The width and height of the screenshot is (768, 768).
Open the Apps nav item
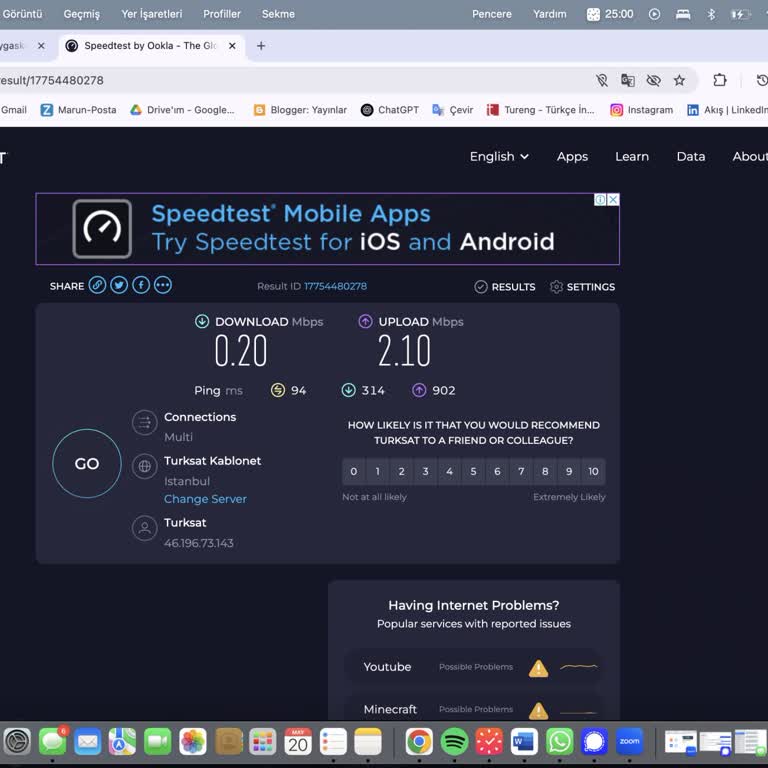pos(572,157)
